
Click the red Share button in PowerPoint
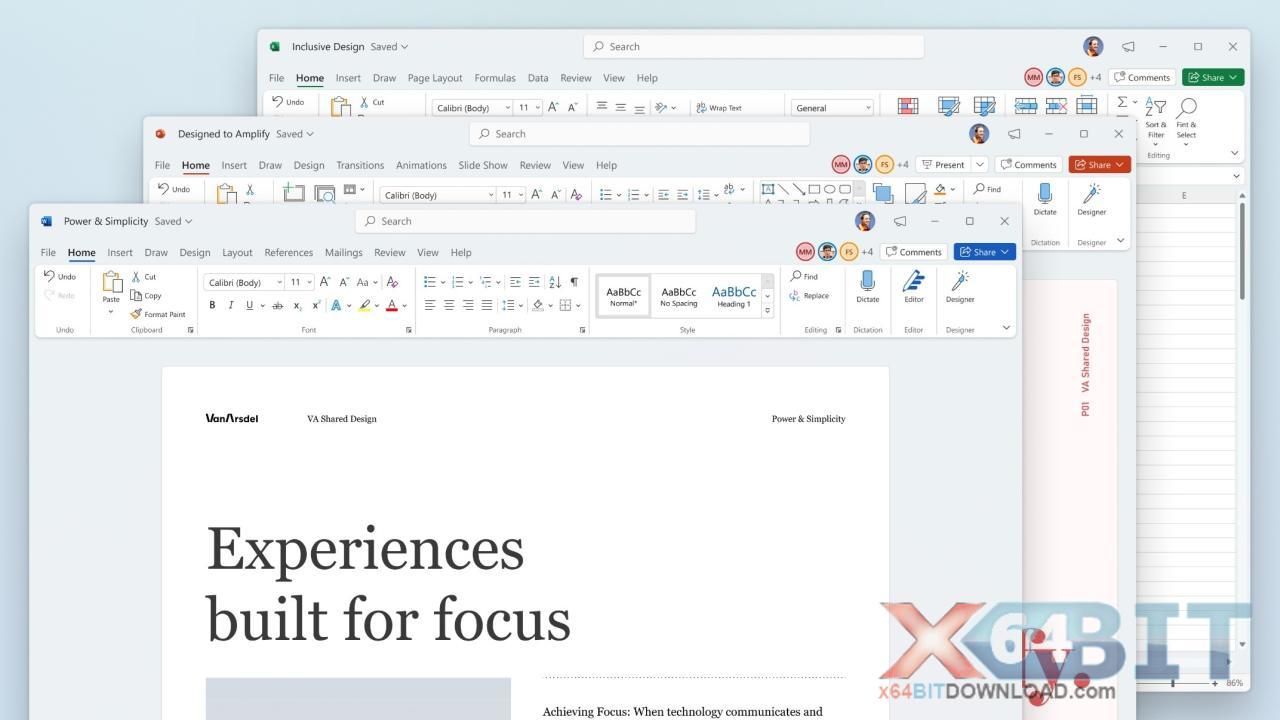click(x=1100, y=164)
